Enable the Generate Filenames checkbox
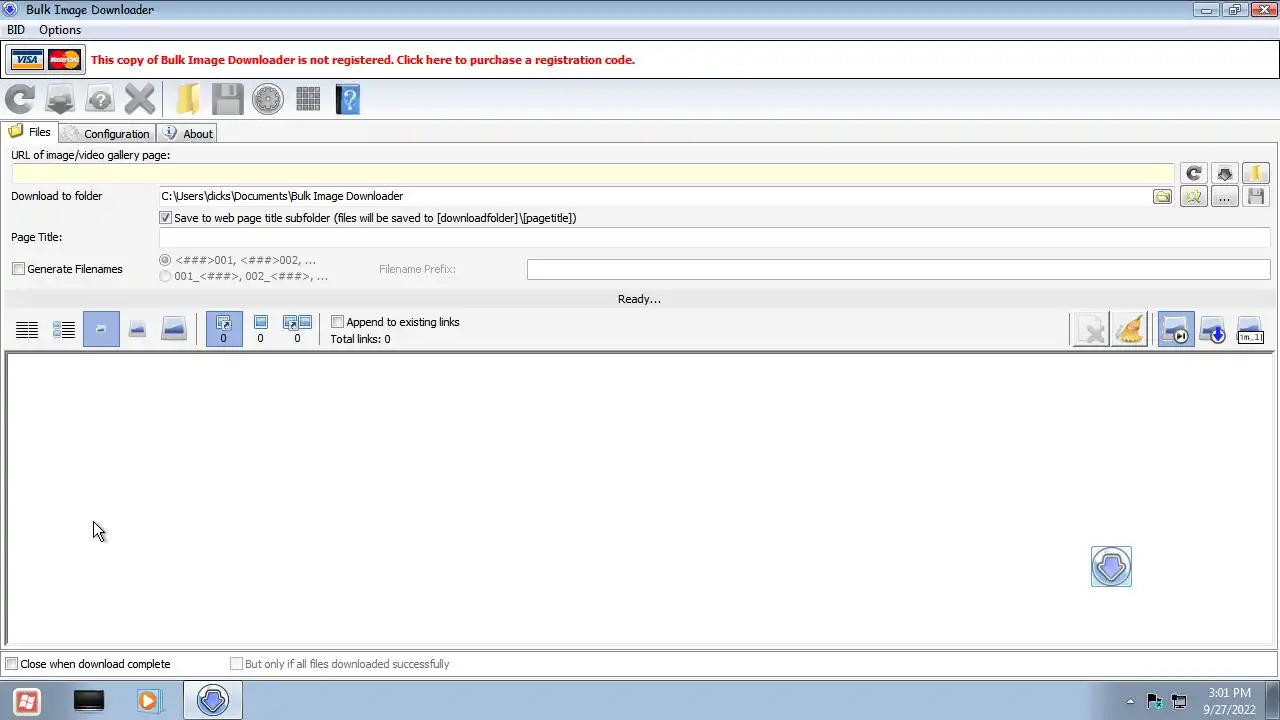The width and height of the screenshot is (1280, 720). pos(18,269)
